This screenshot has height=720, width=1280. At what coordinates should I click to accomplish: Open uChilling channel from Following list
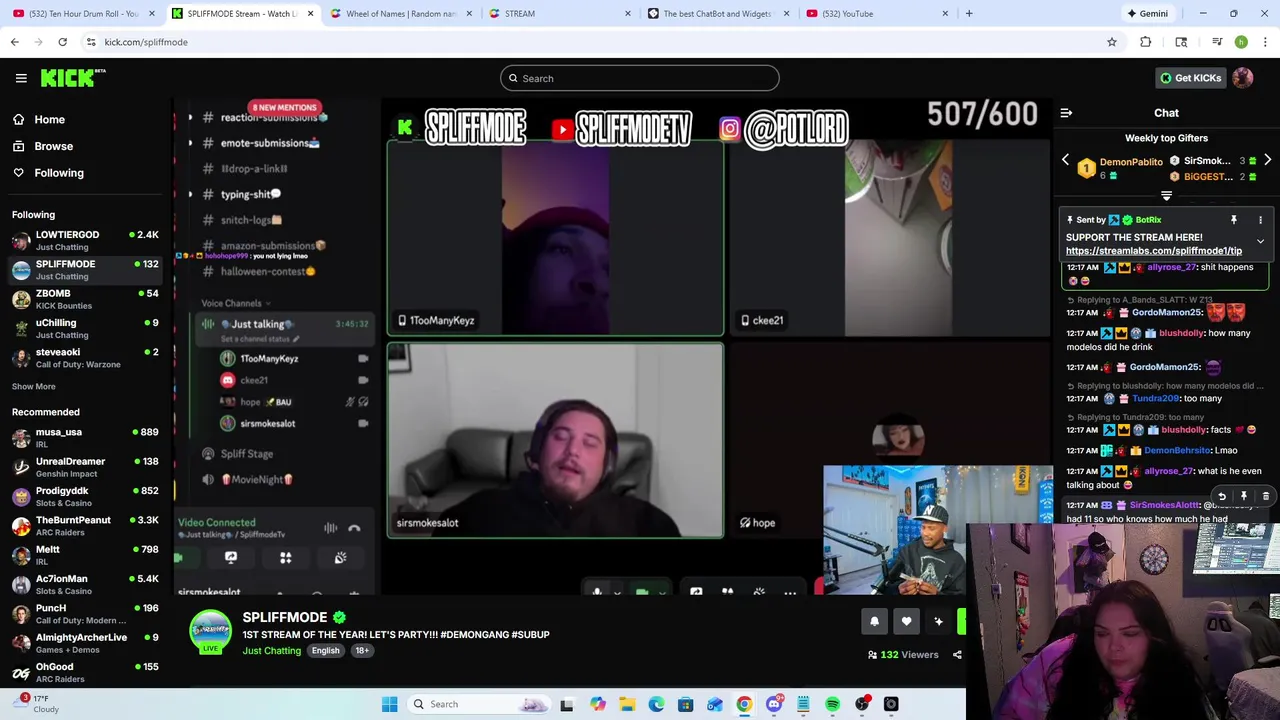click(85, 328)
